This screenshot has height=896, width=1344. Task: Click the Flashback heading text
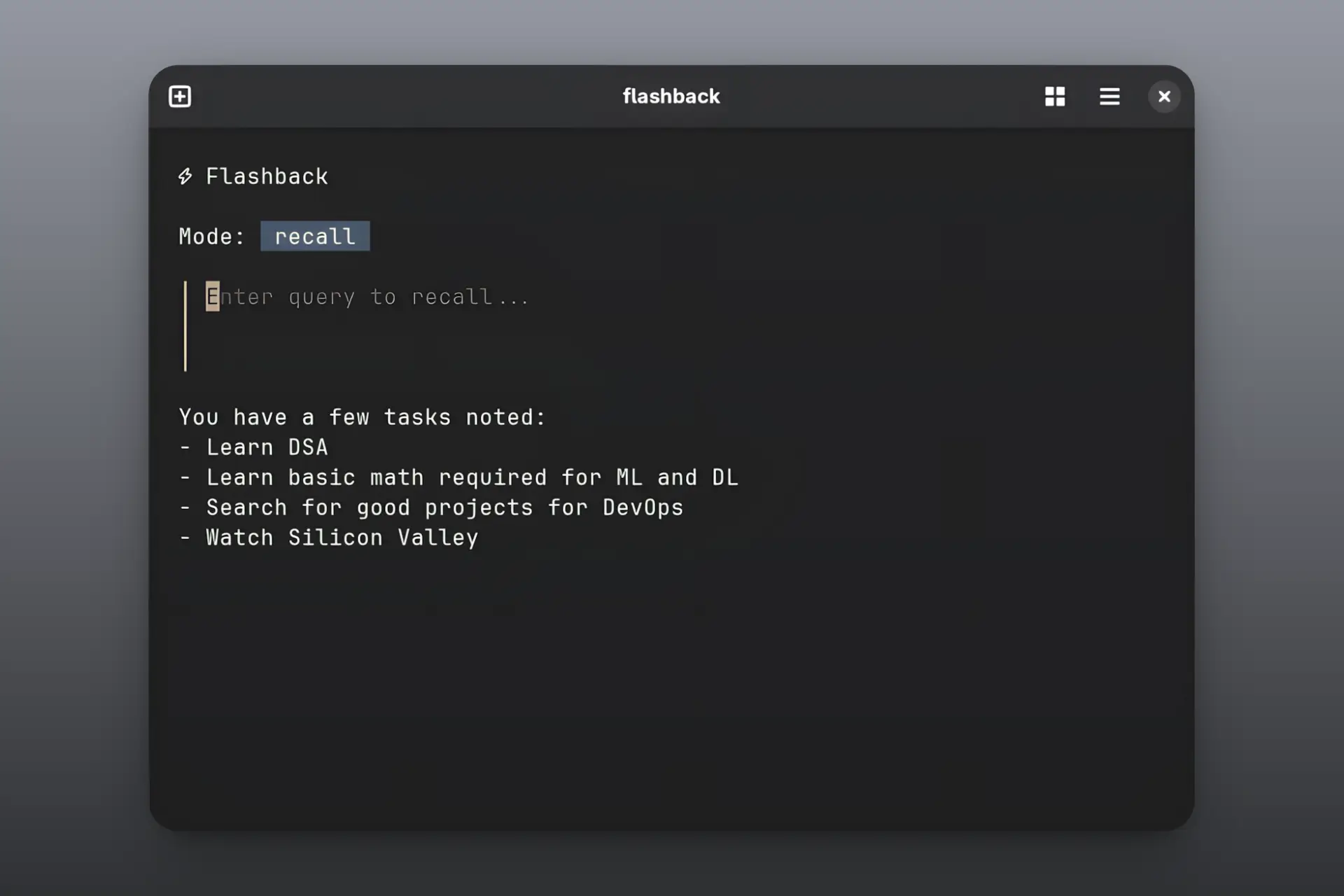coord(267,176)
